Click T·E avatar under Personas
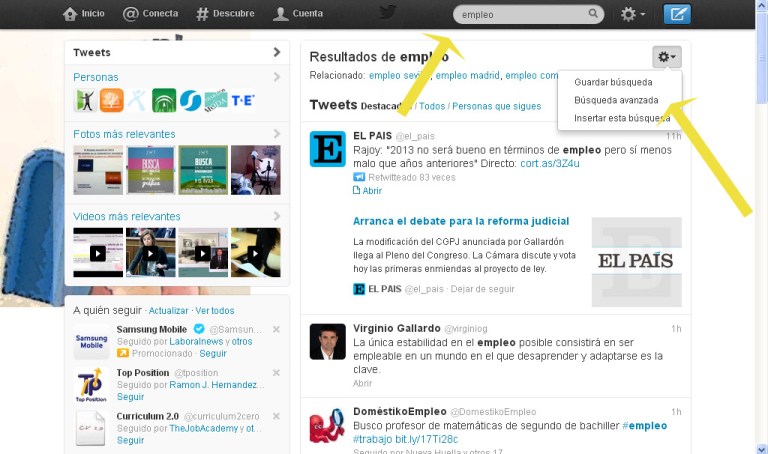This screenshot has height=454, width=768. [243, 100]
